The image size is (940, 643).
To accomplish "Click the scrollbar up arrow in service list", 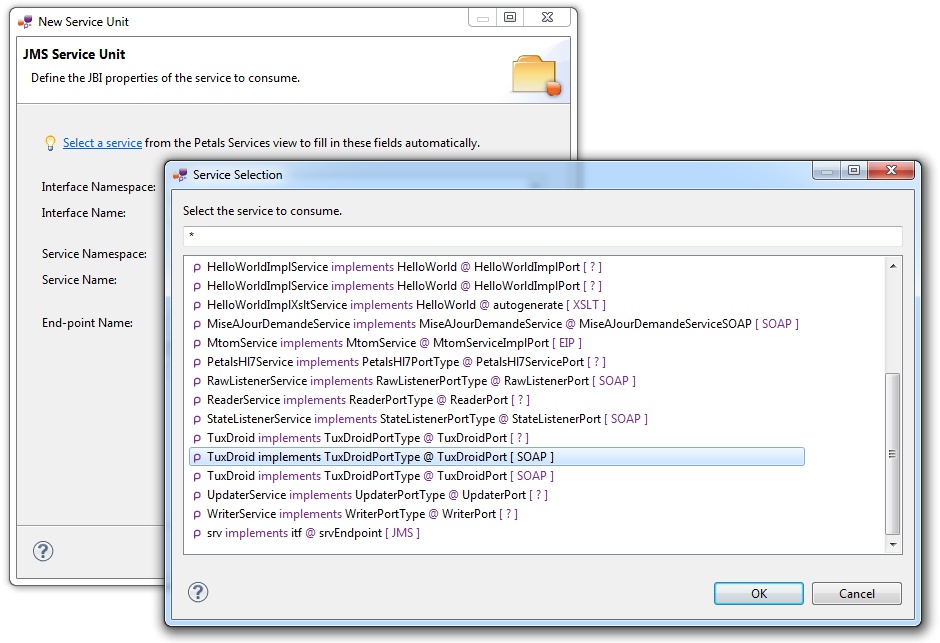I will (x=894, y=266).
